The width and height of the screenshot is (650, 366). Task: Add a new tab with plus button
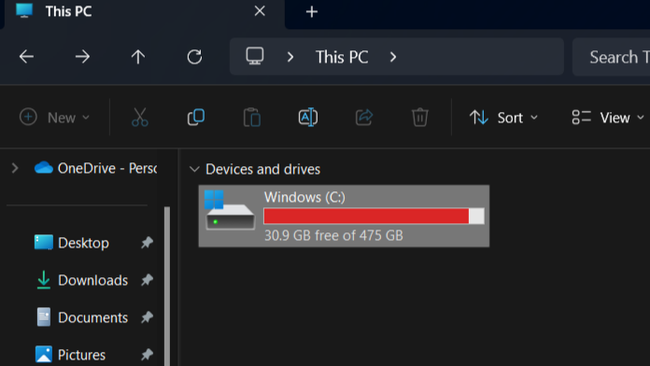point(312,12)
